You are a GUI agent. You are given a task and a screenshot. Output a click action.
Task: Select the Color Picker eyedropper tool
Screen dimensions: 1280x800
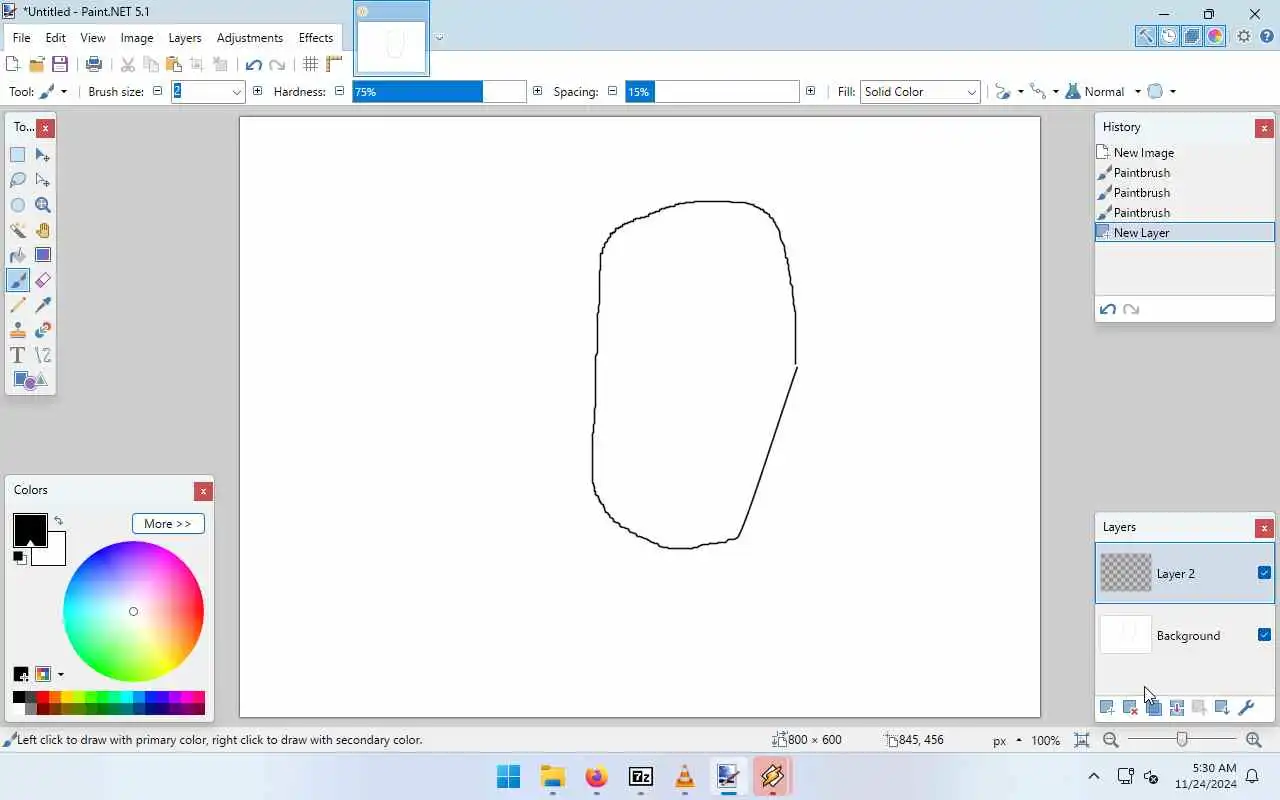pyautogui.click(x=43, y=305)
